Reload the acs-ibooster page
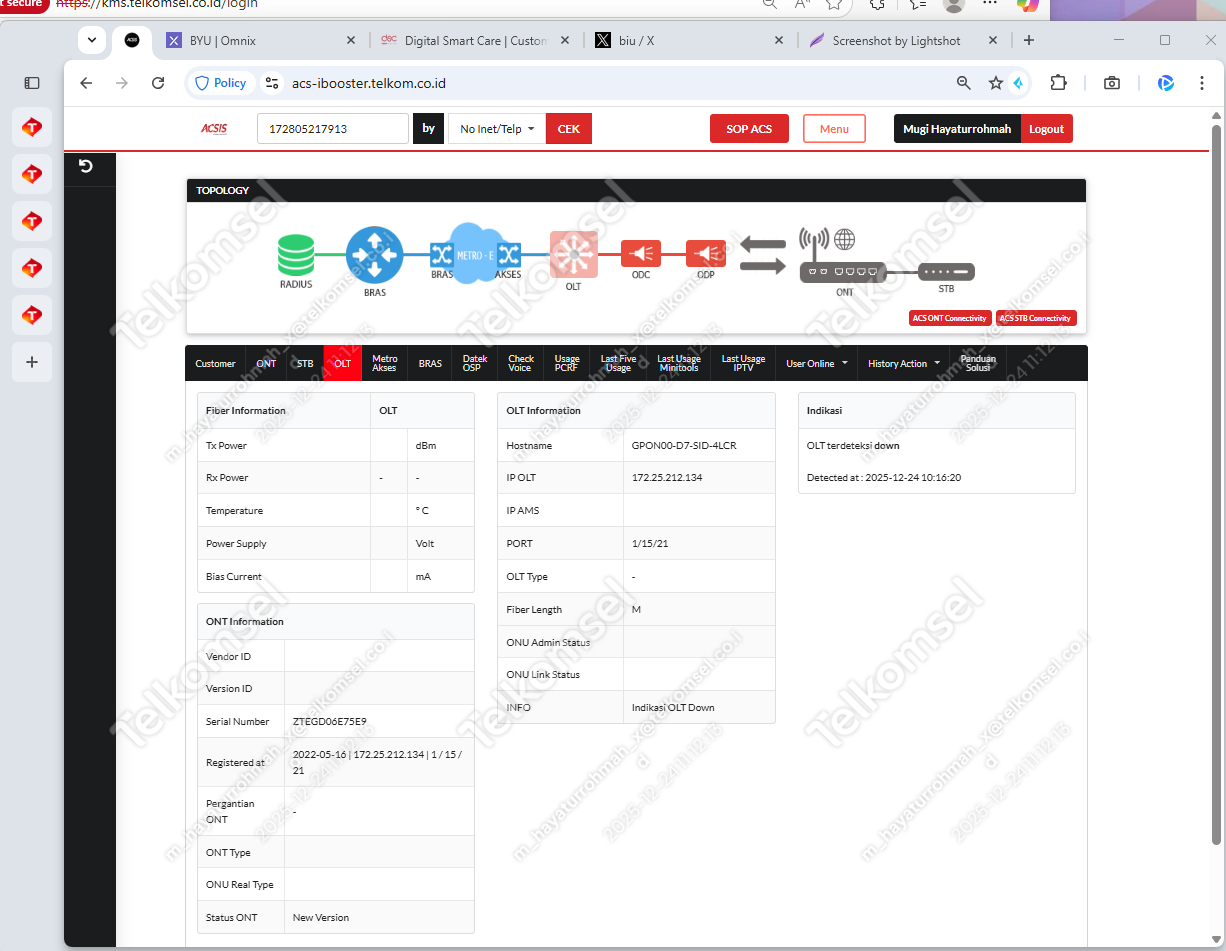This screenshot has width=1226, height=951. [x=158, y=83]
